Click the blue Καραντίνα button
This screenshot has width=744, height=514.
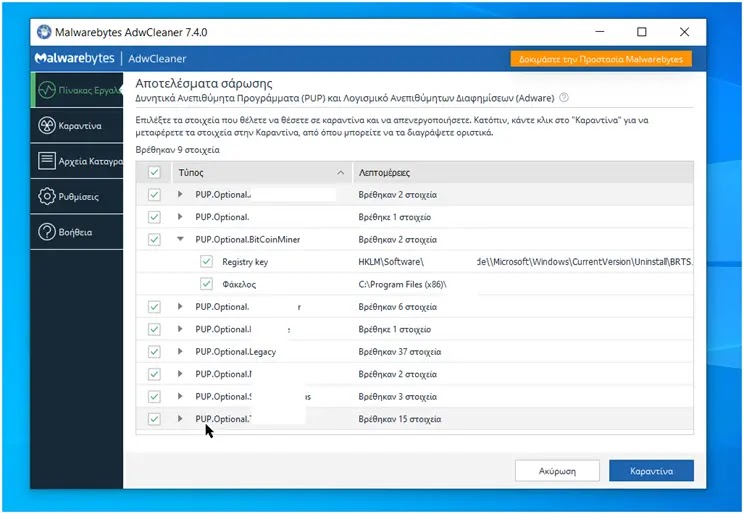[x=651, y=471]
